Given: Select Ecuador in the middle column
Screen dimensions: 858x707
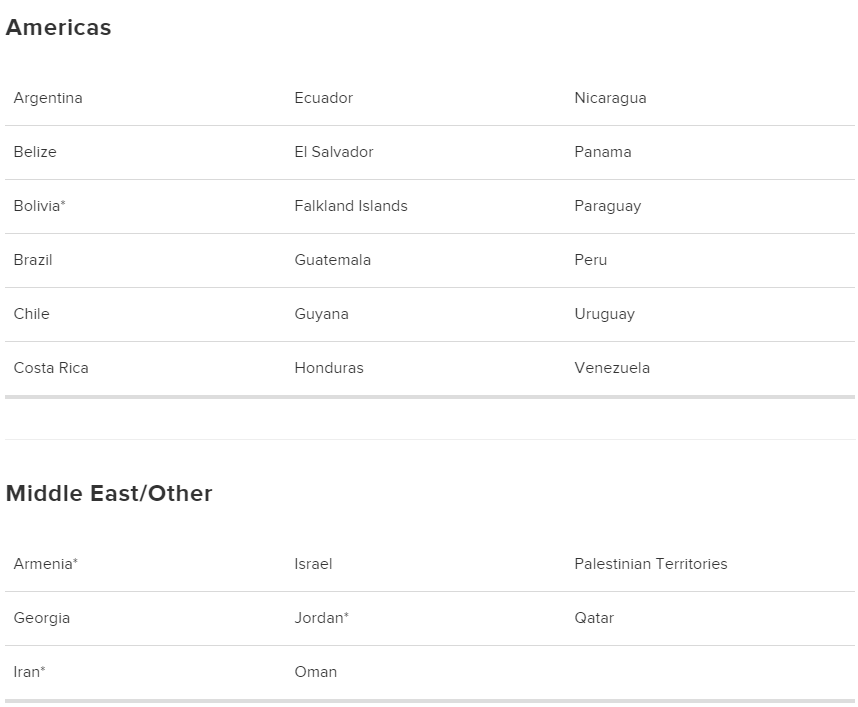Looking at the screenshot, I should coord(323,98).
